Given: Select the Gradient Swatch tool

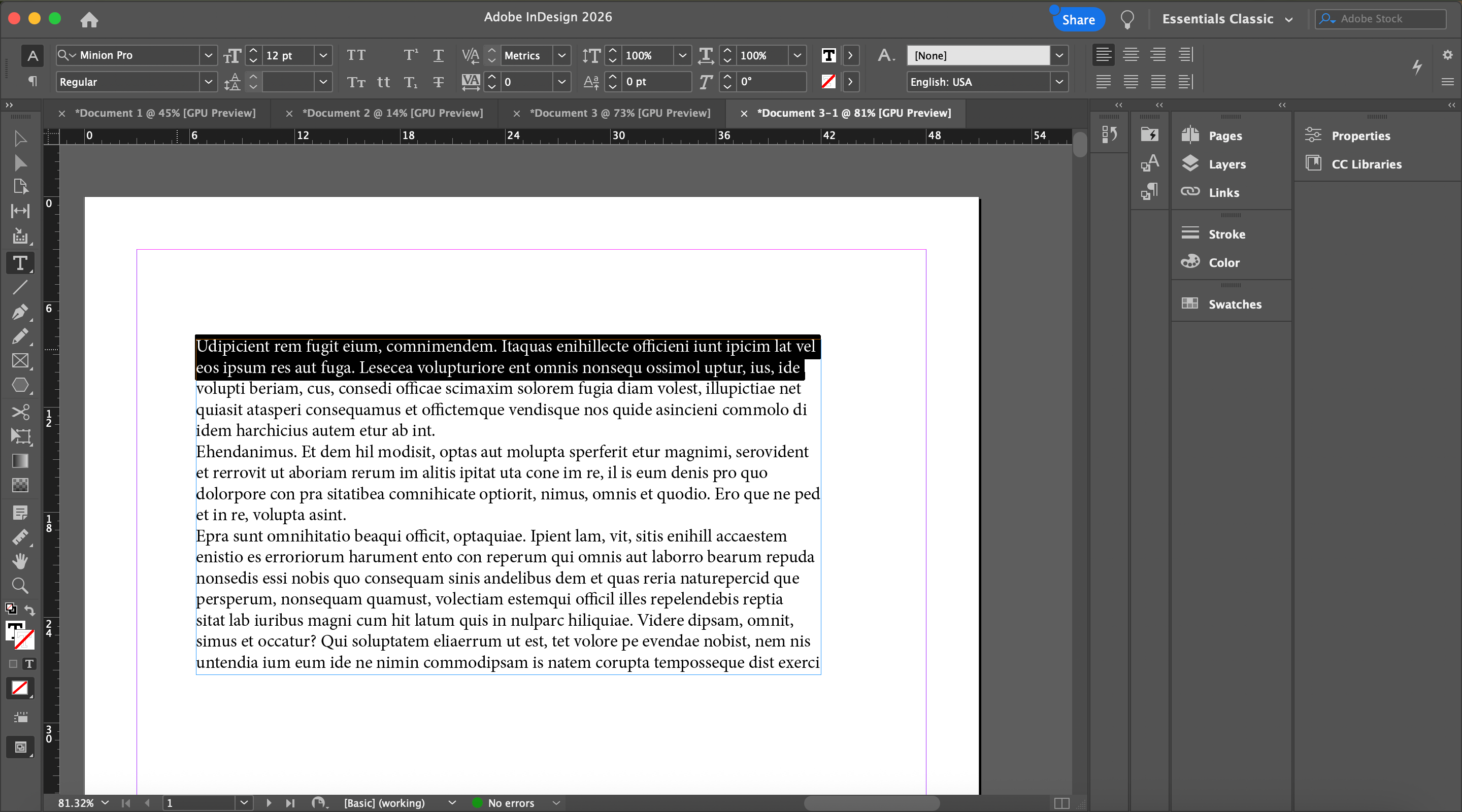Looking at the screenshot, I should coord(20,461).
